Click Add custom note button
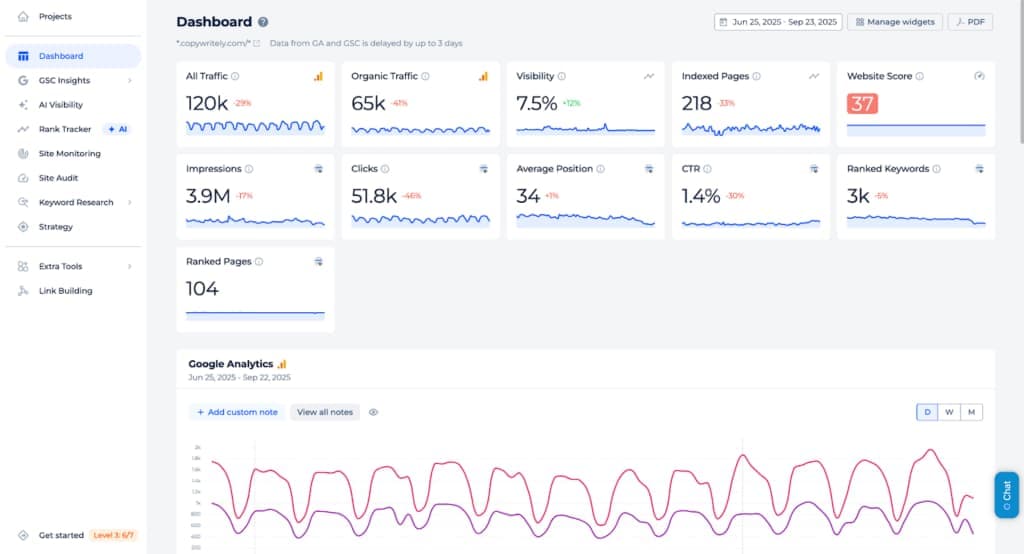Image resolution: width=1024 pixels, height=554 pixels. [x=237, y=412]
